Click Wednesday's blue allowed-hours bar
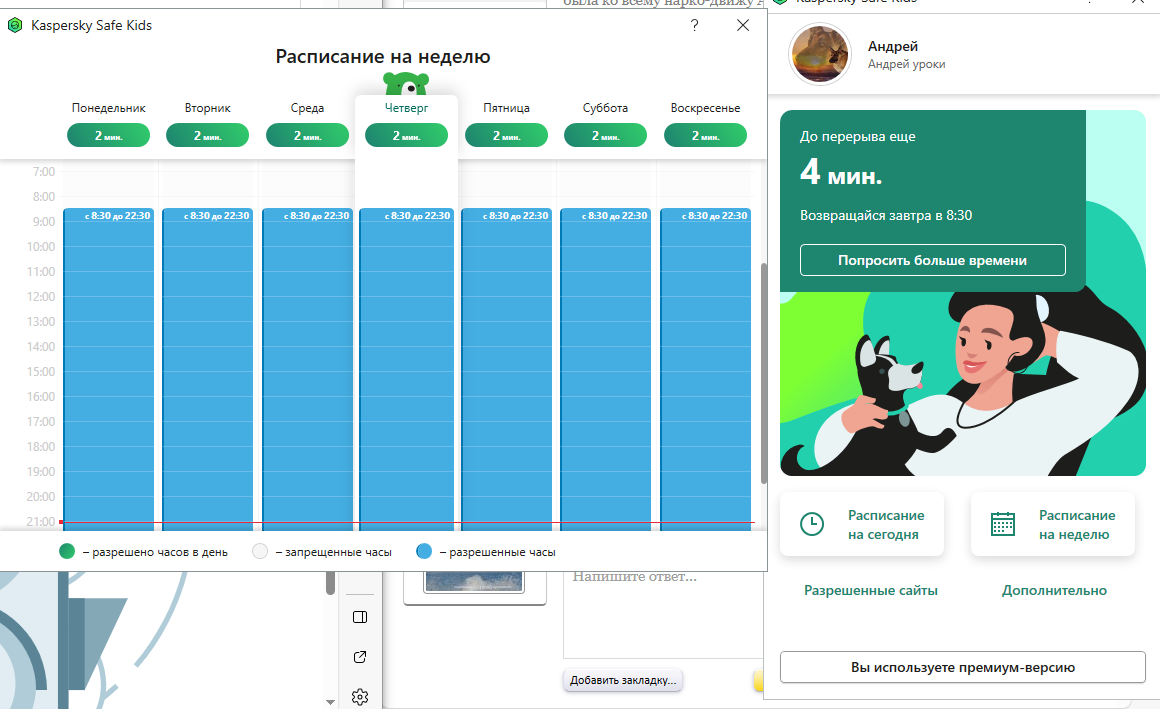The width and height of the screenshot is (1160, 709). [x=308, y=369]
